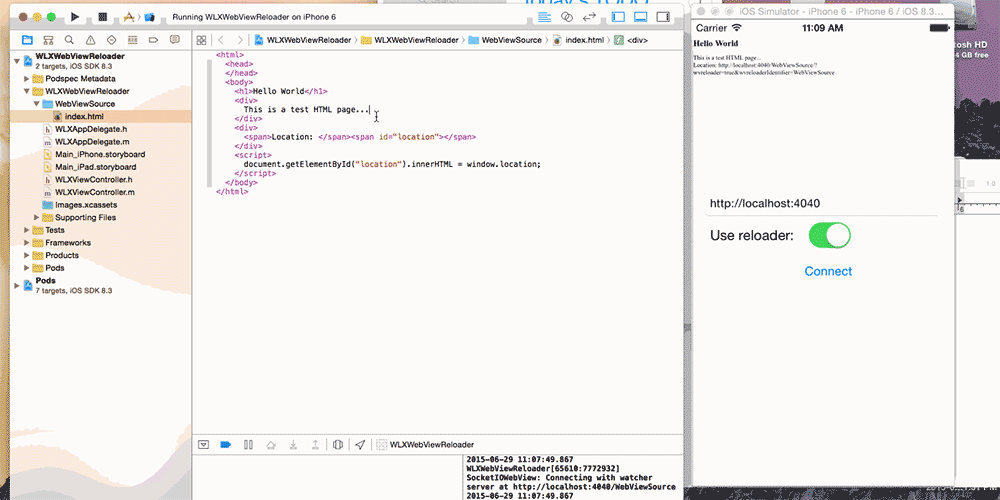Viewport: 1000px width, 500px height.
Task: Switch to the Assistant editor
Action: (x=567, y=17)
